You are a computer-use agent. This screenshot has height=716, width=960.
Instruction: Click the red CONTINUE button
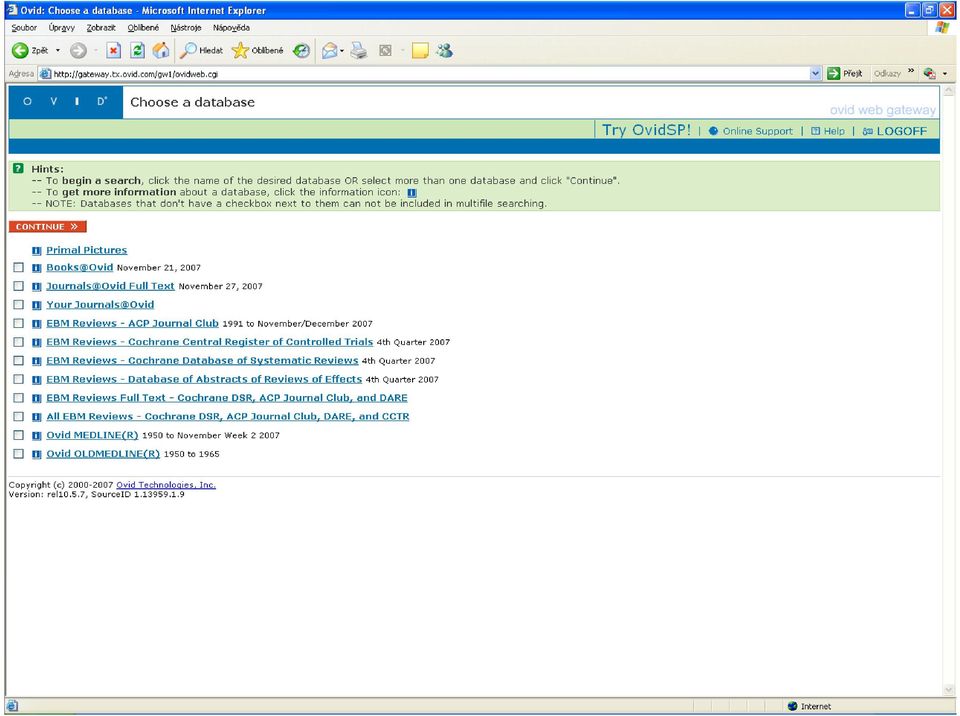48,227
